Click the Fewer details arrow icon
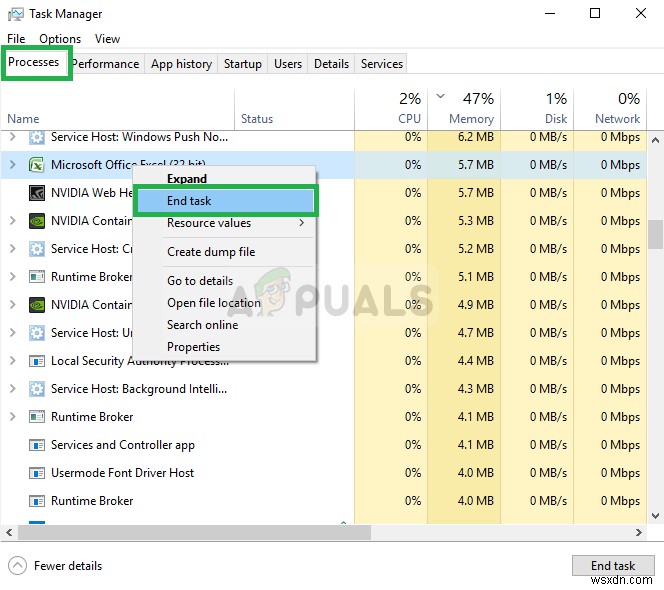This screenshot has height=590, width=664. point(17,565)
